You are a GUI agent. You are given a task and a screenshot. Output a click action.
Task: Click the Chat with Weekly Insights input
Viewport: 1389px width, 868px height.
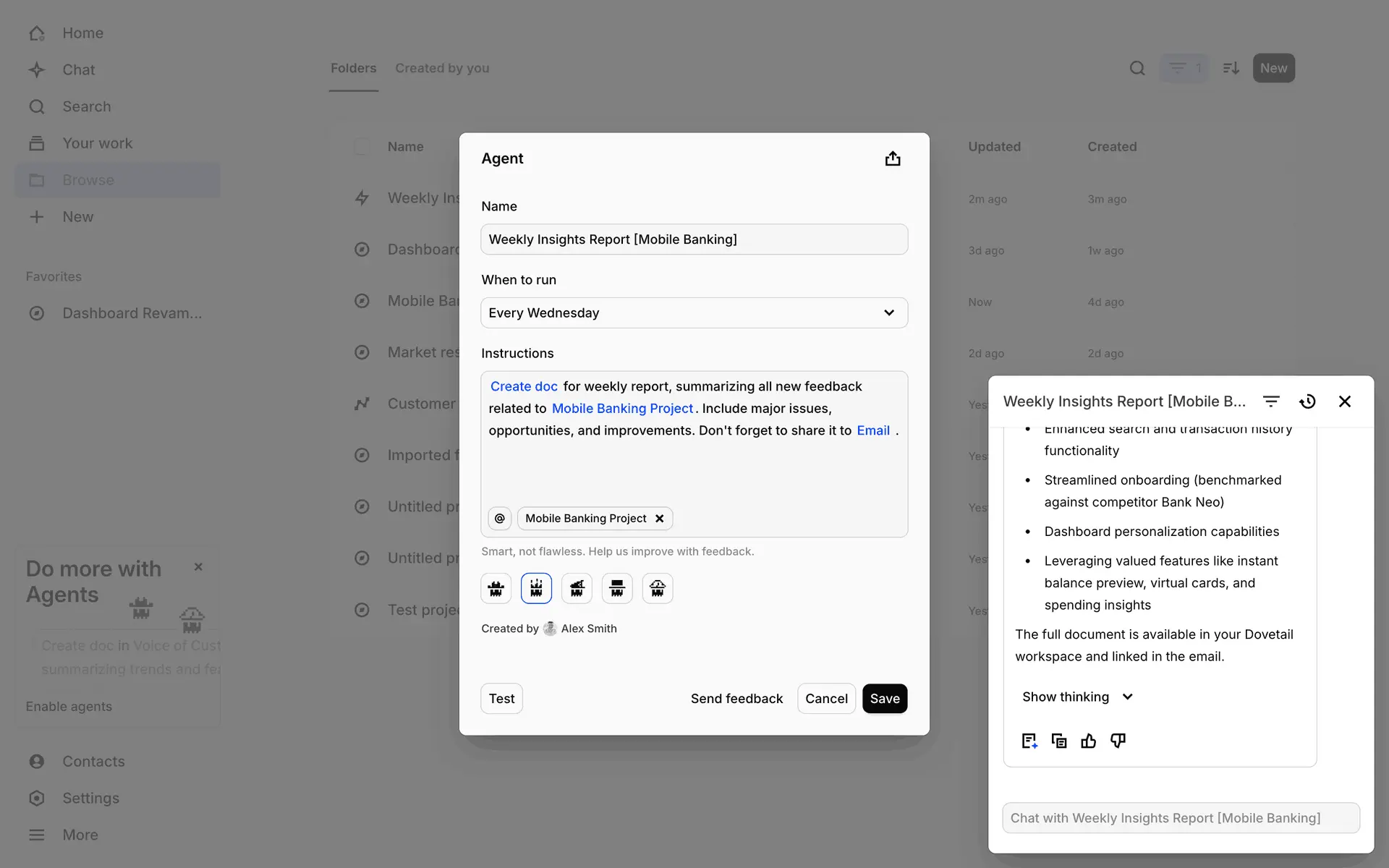tap(1181, 817)
